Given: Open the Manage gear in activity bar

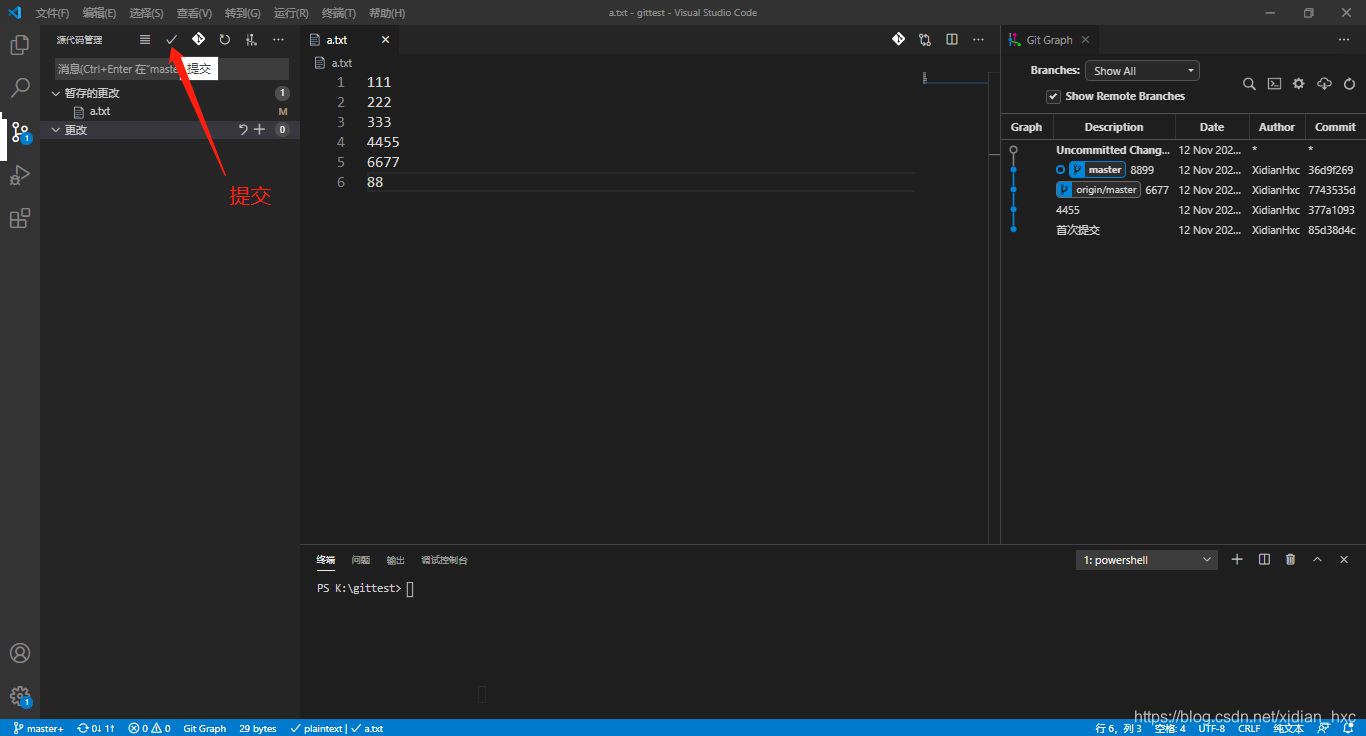Looking at the screenshot, I should click(19, 696).
